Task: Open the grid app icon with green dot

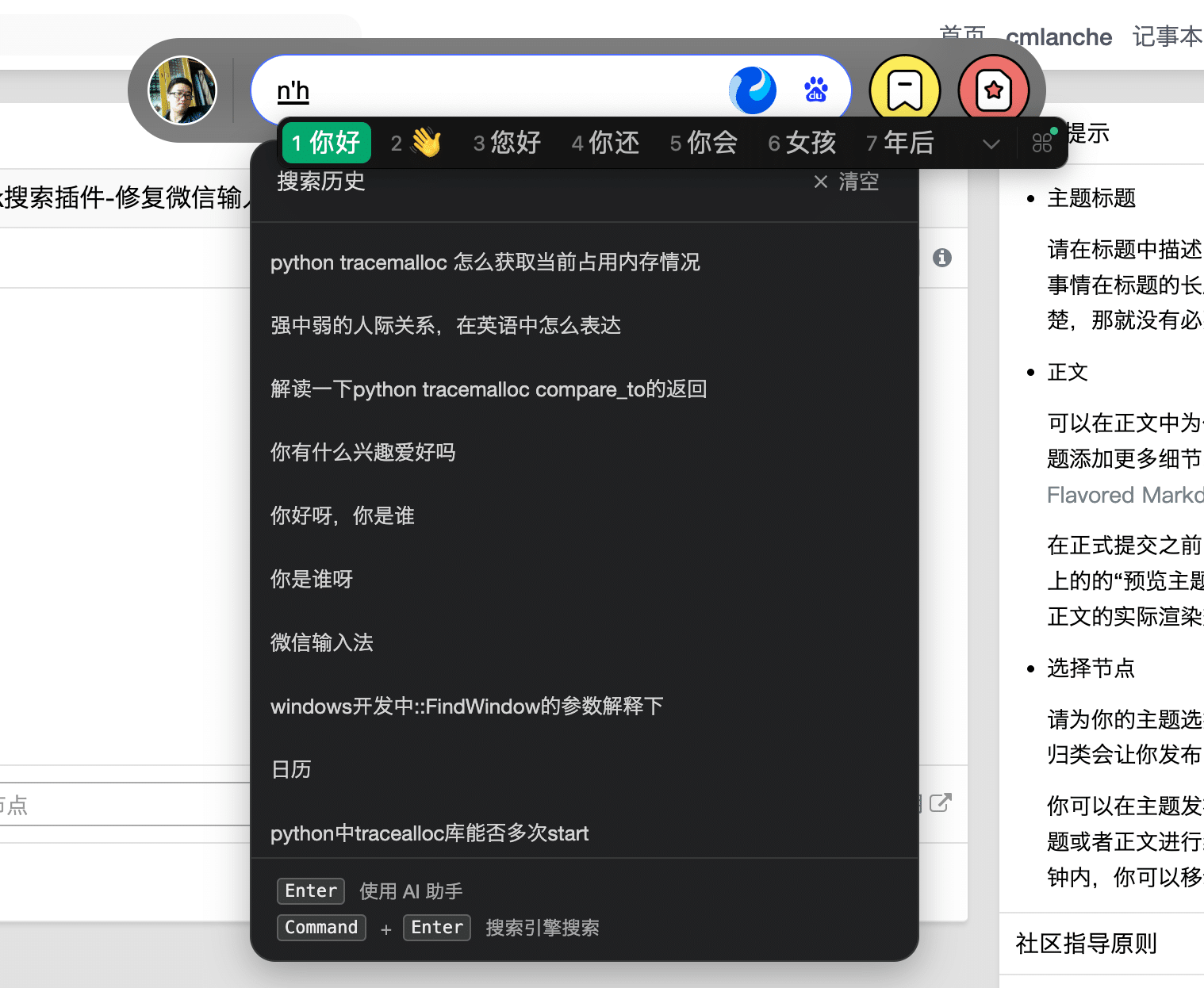Action: point(1042,143)
